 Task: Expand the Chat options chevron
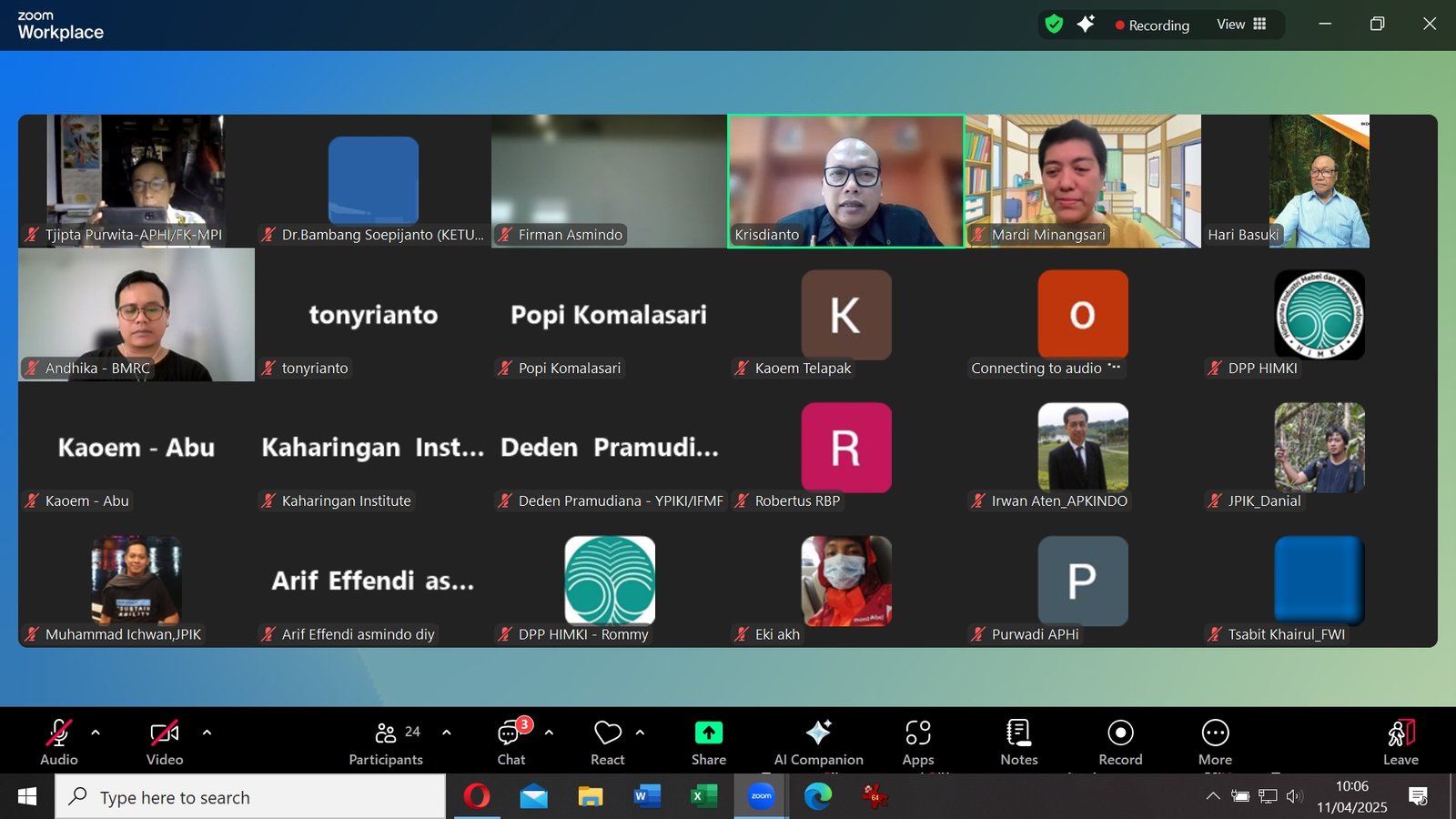click(x=549, y=733)
